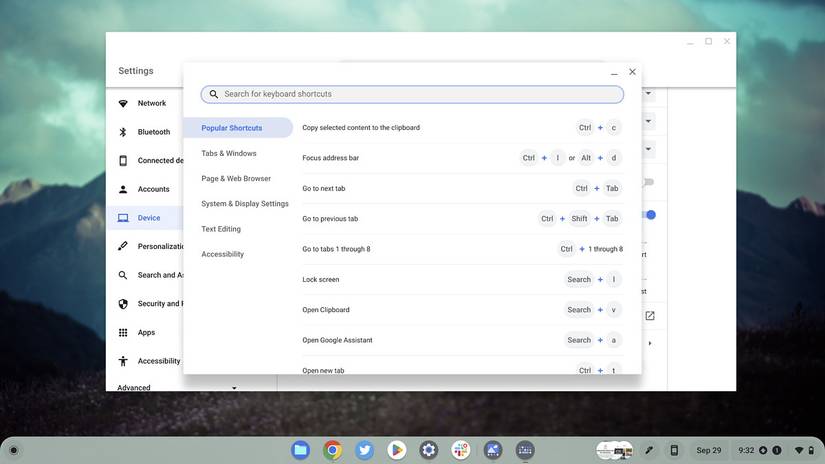Viewport: 825px width, 464px height.
Task: Click the Alt key chip in Focus address bar row
Action: pyautogui.click(x=586, y=158)
